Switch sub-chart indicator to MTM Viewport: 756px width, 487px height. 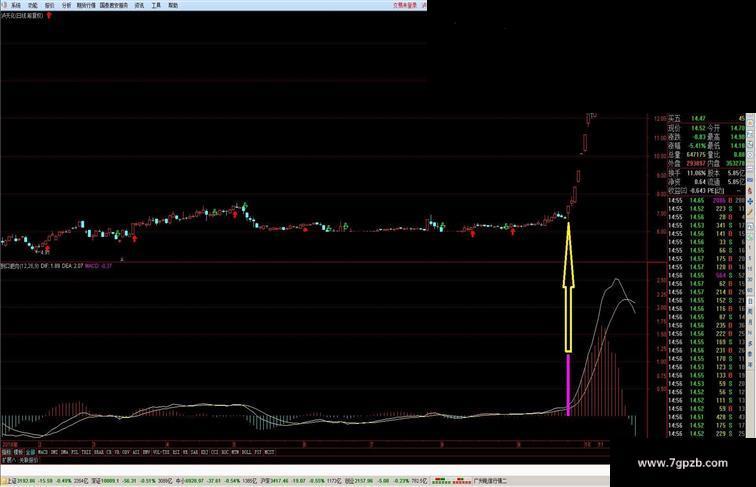[x=235, y=452]
